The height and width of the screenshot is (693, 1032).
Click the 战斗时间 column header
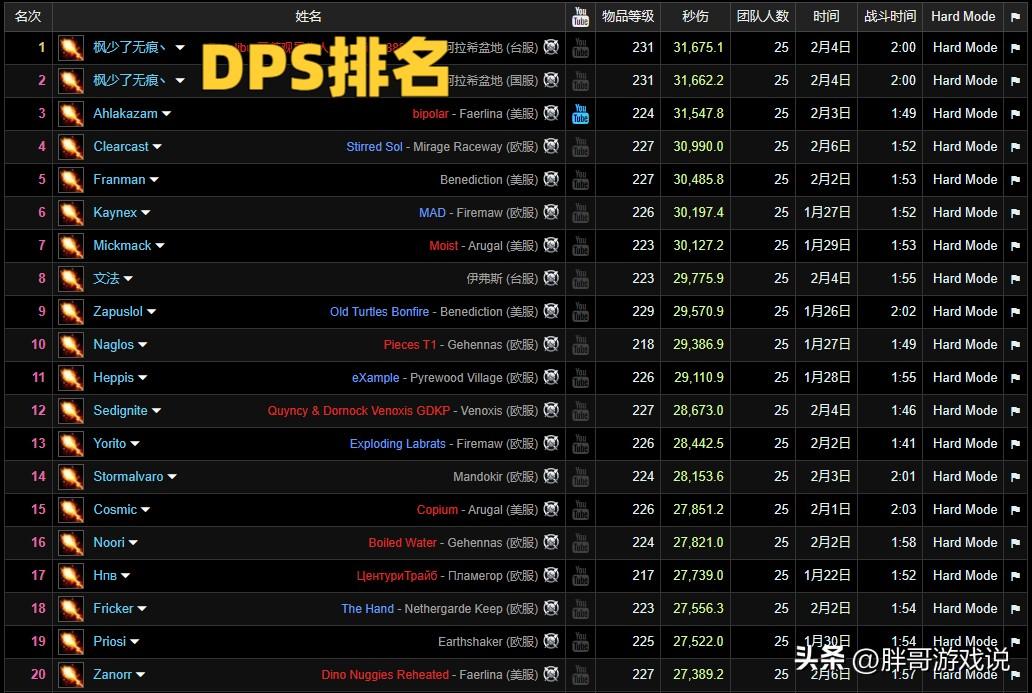[889, 17]
